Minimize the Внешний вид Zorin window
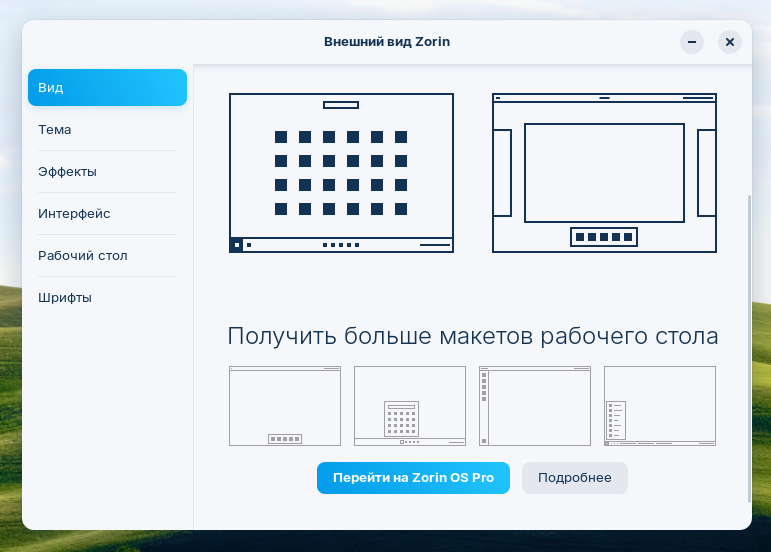Viewport: 771px width, 552px height. [x=692, y=42]
